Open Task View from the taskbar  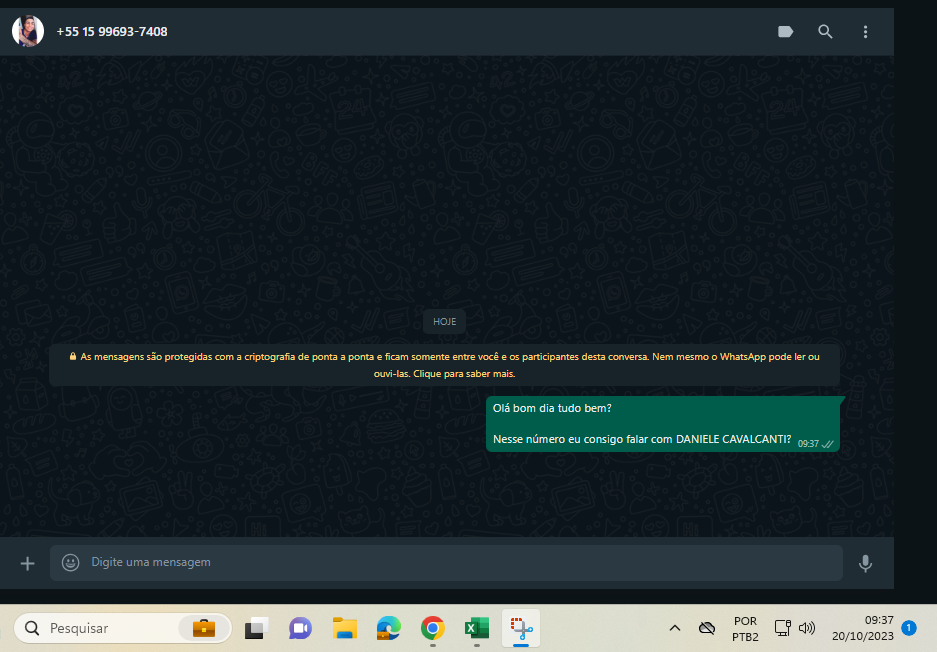click(257, 628)
